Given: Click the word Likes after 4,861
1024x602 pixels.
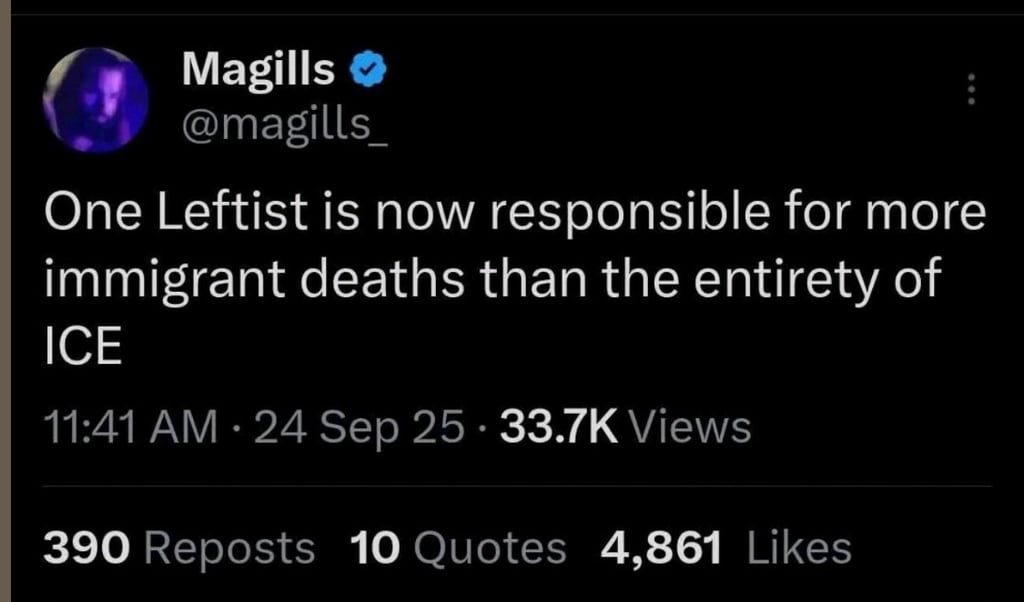Looking at the screenshot, I should click(x=799, y=547).
